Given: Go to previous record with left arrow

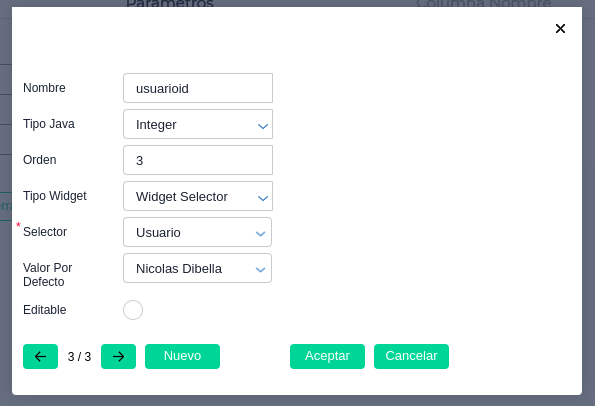Looking at the screenshot, I should click(40, 356).
